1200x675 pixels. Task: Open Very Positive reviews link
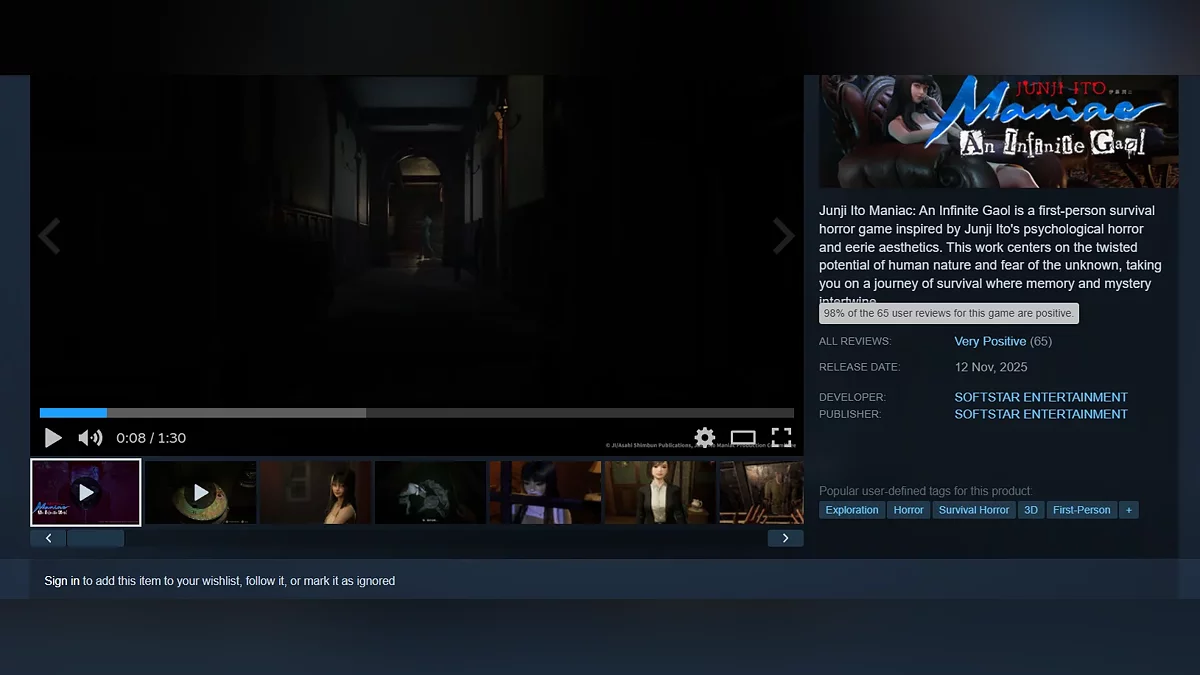pyautogui.click(x=990, y=341)
